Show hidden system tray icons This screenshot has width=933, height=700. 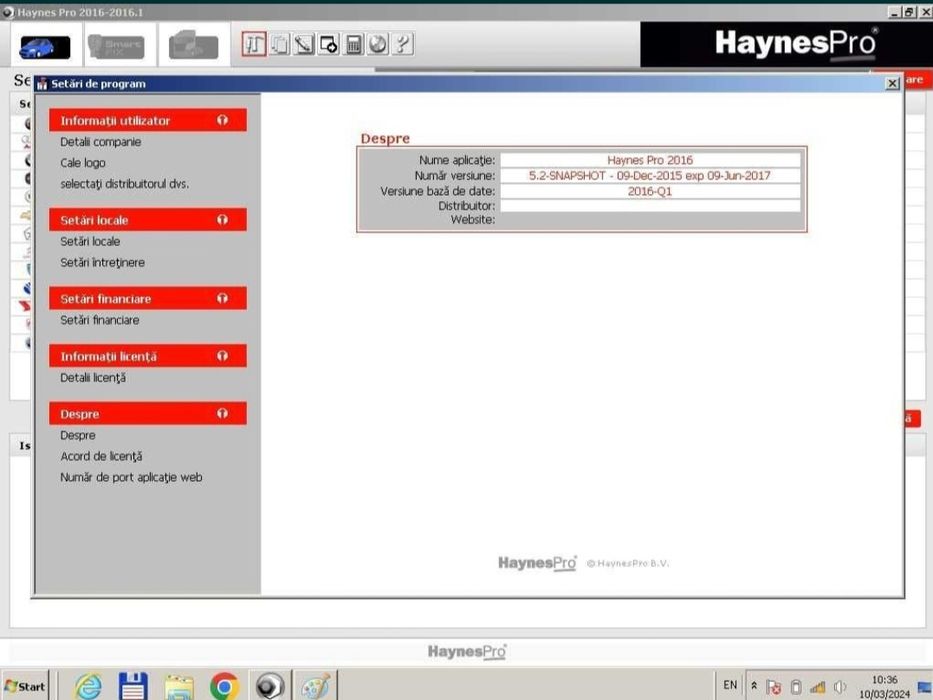(754, 686)
